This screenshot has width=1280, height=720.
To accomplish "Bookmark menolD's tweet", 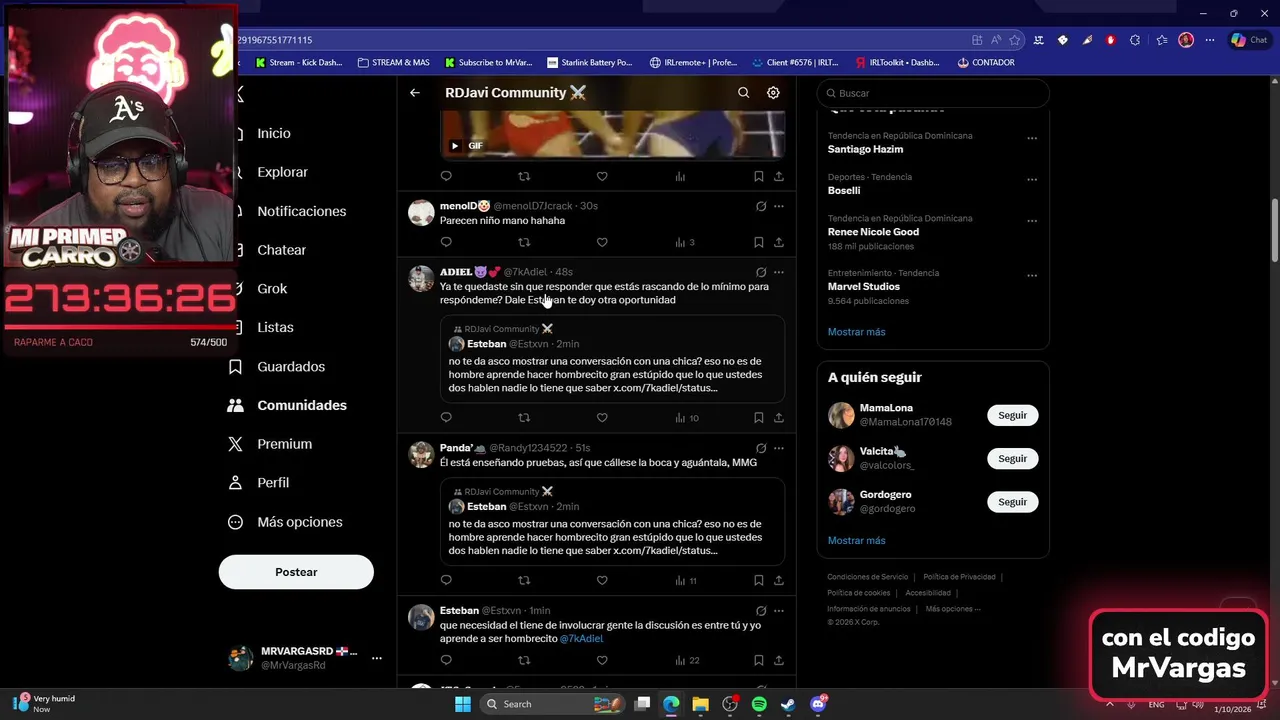I will (x=759, y=242).
